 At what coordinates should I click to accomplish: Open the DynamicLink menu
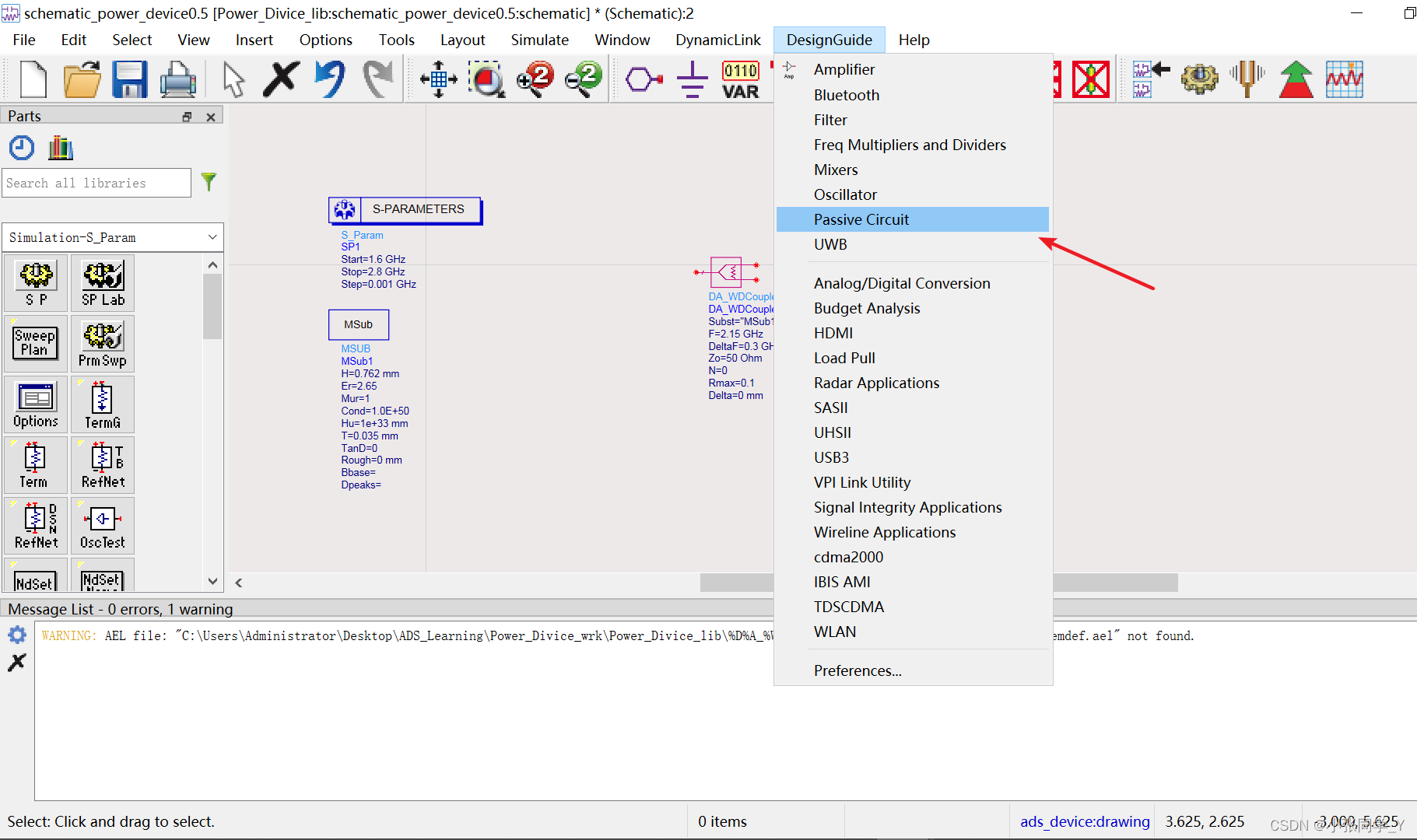718,40
